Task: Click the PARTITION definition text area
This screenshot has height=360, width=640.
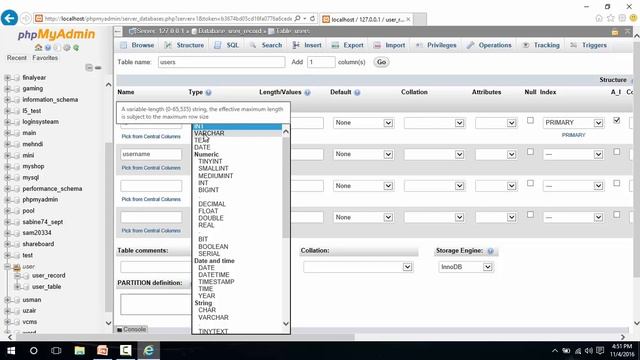Action: tap(156, 304)
